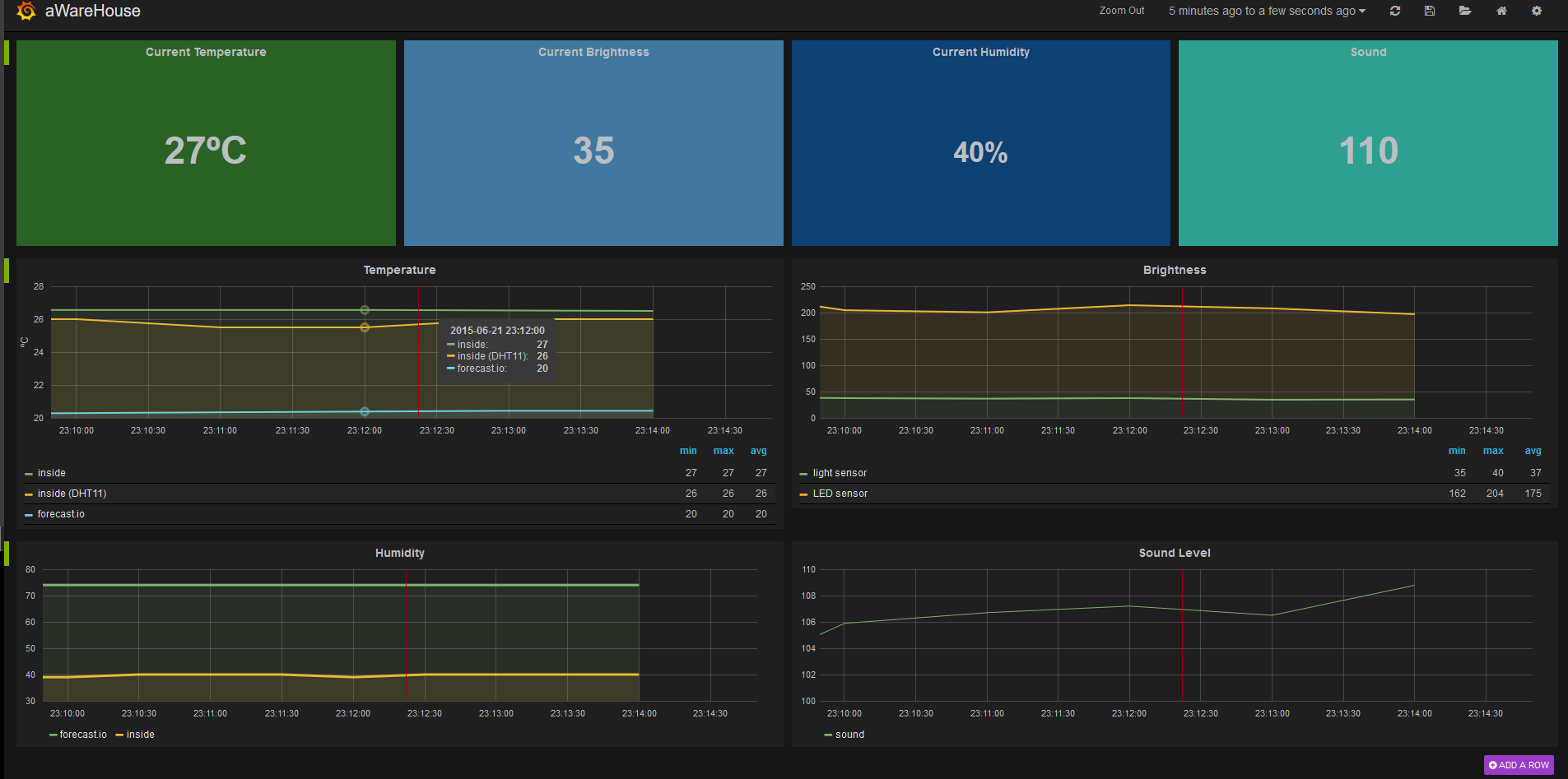
Task: Open the Brightness panel title menu
Action: click(1175, 270)
